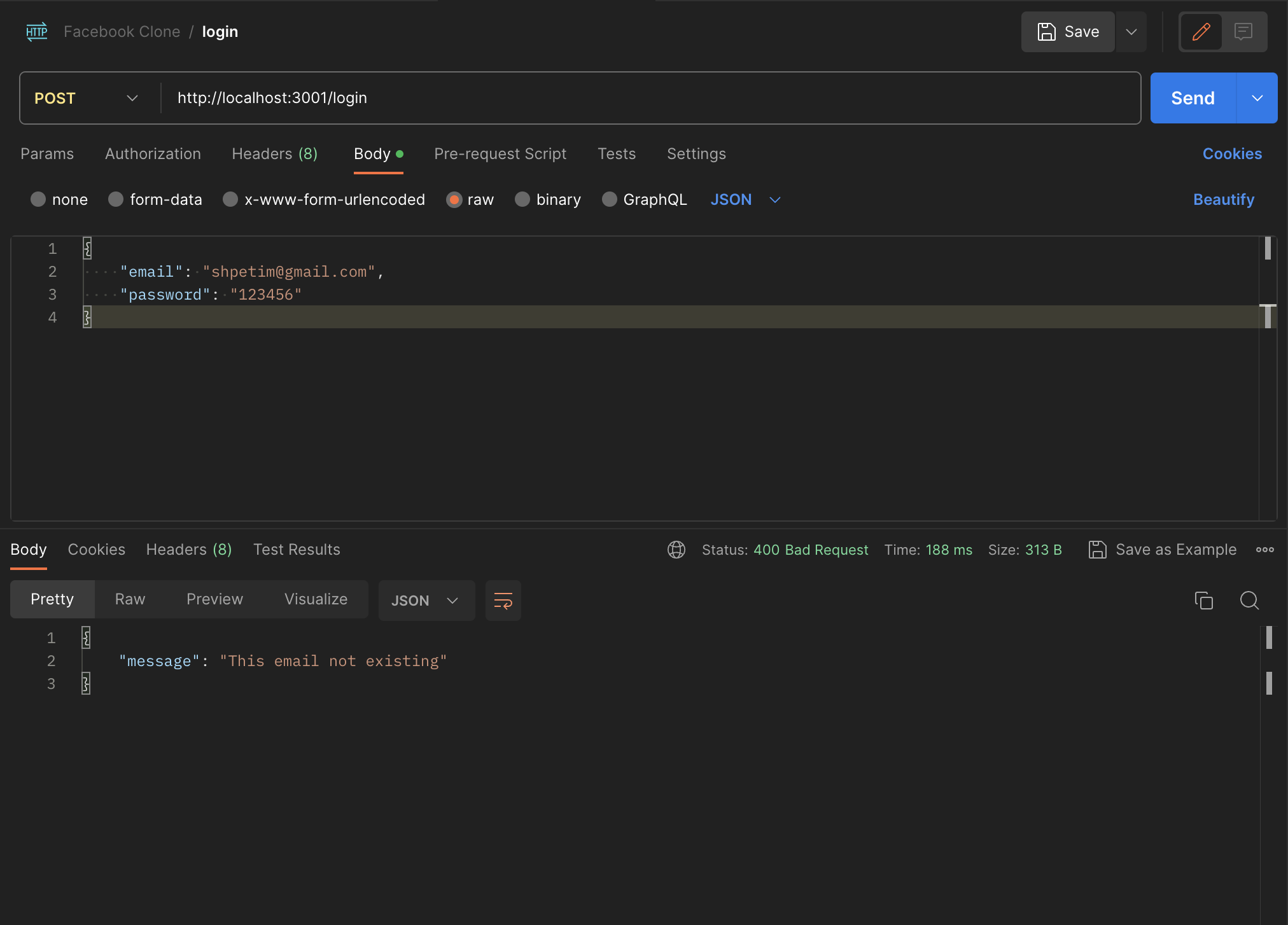Screen dimensions: 1288x925
Task: Click the request URL input field
Action: tap(649, 98)
